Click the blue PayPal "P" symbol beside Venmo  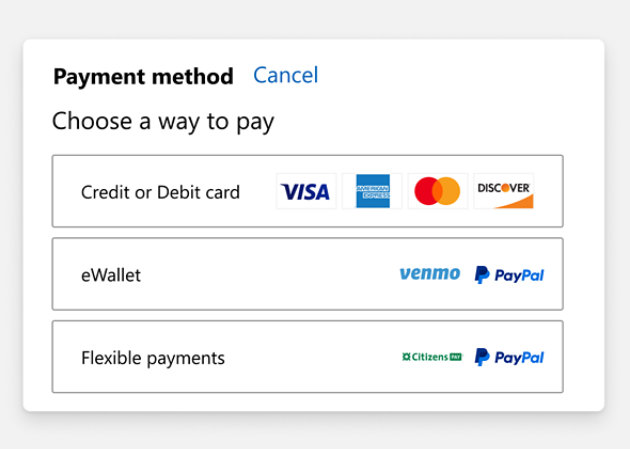(x=482, y=274)
